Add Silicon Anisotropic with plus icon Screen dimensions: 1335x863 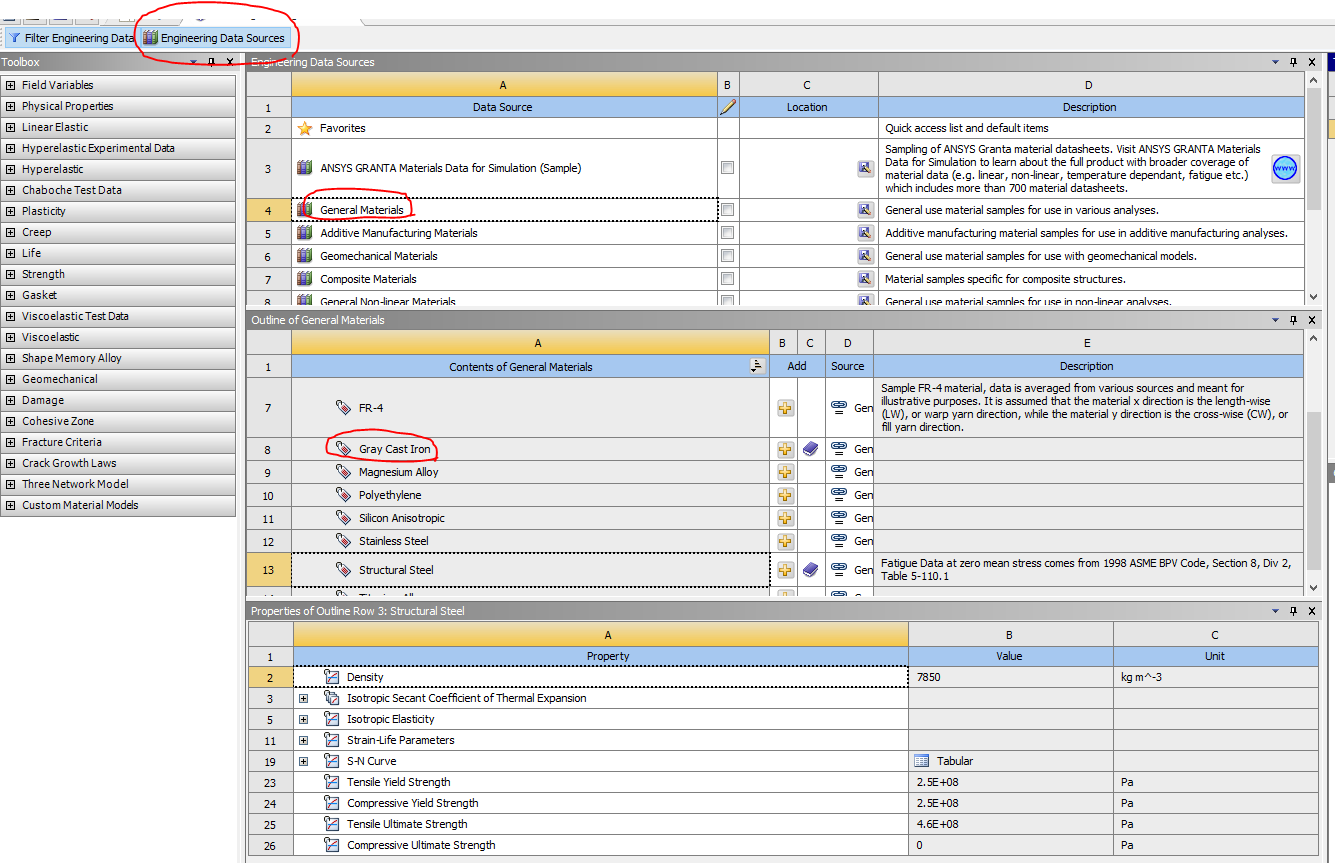coord(785,518)
